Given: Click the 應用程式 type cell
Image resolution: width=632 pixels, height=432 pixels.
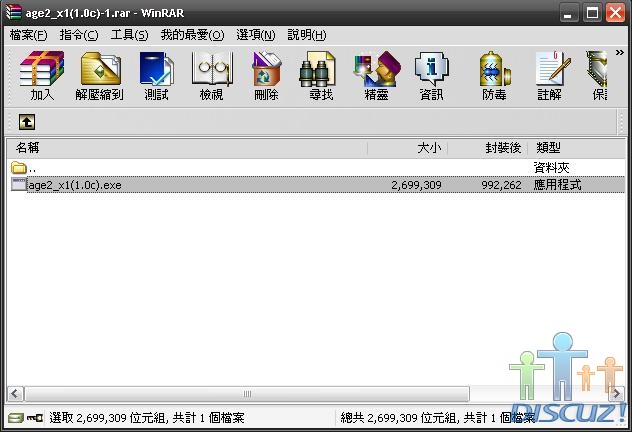Looking at the screenshot, I should coord(557,185).
